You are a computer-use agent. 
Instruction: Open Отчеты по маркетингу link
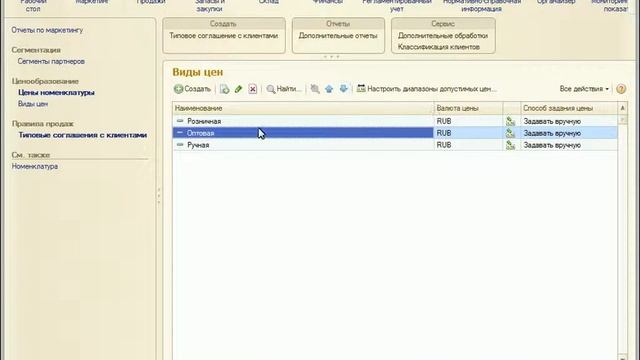[47, 30]
